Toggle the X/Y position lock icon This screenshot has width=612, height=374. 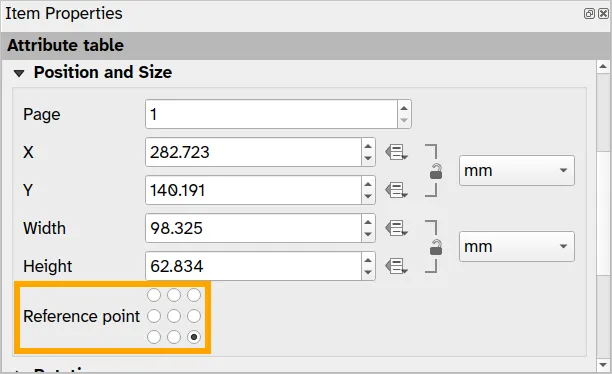pos(436,171)
